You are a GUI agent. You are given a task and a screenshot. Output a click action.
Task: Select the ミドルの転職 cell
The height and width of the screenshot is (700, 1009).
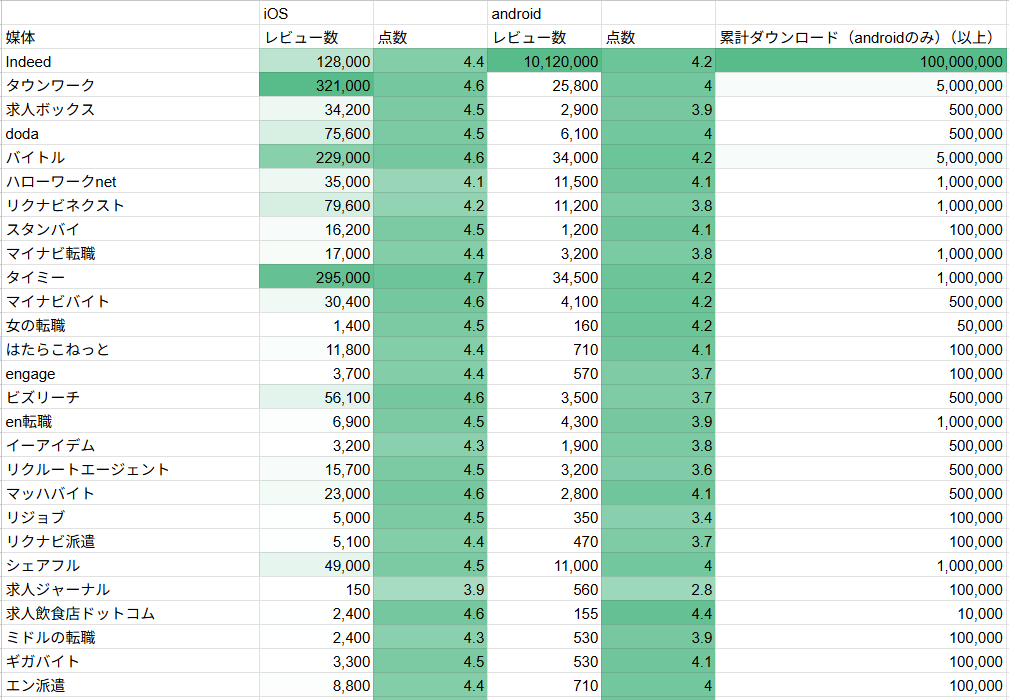pyautogui.click(x=129, y=638)
